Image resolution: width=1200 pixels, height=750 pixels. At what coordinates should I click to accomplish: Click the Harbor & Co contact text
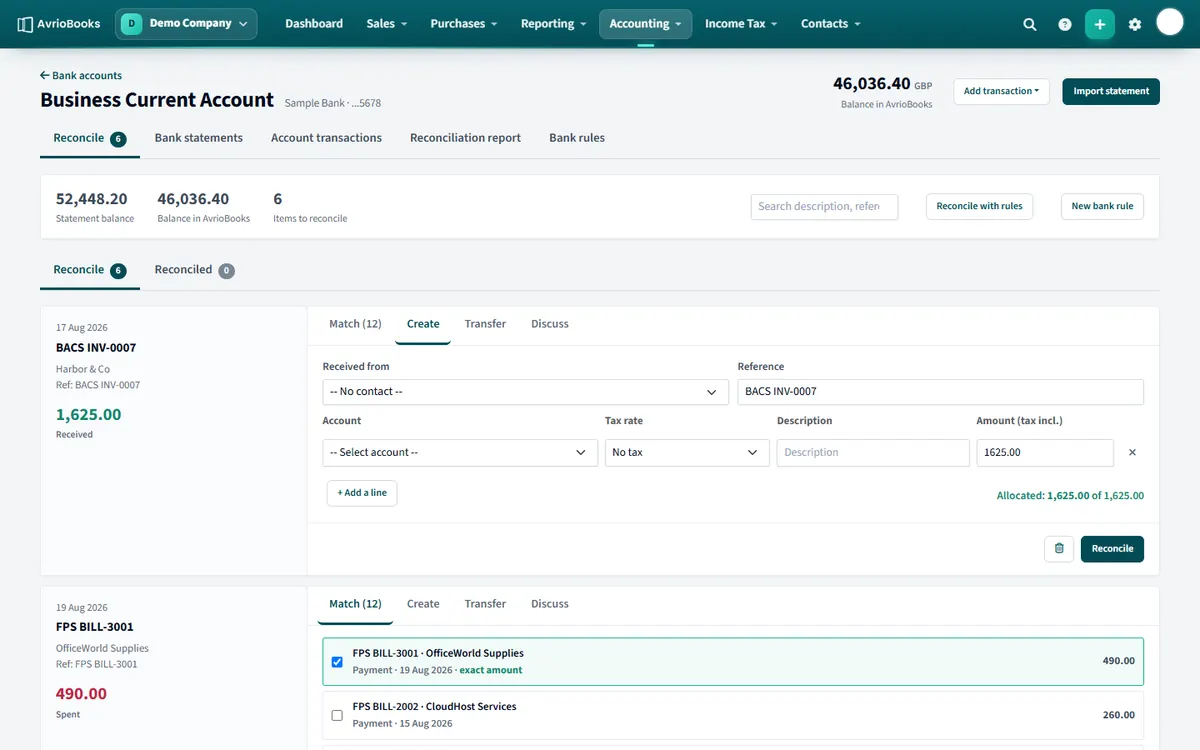[83, 369]
